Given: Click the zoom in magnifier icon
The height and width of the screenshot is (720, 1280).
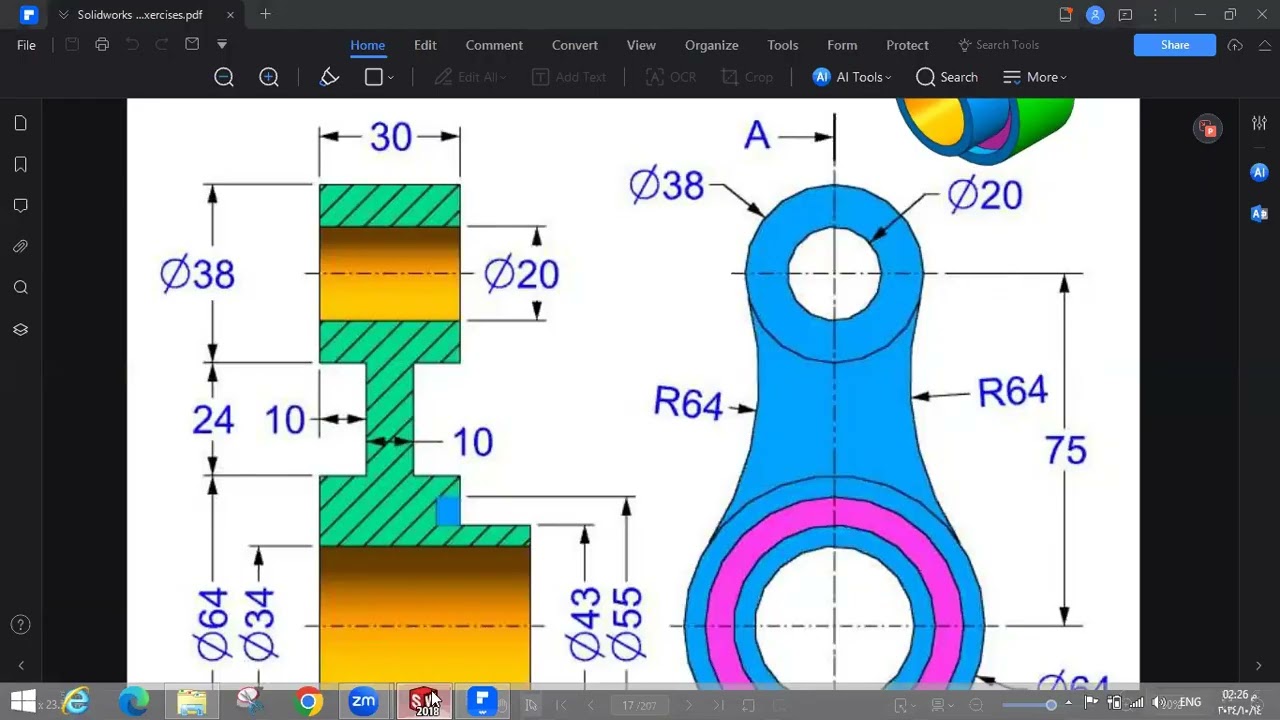Looking at the screenshot, I should [x=269, y=77].
